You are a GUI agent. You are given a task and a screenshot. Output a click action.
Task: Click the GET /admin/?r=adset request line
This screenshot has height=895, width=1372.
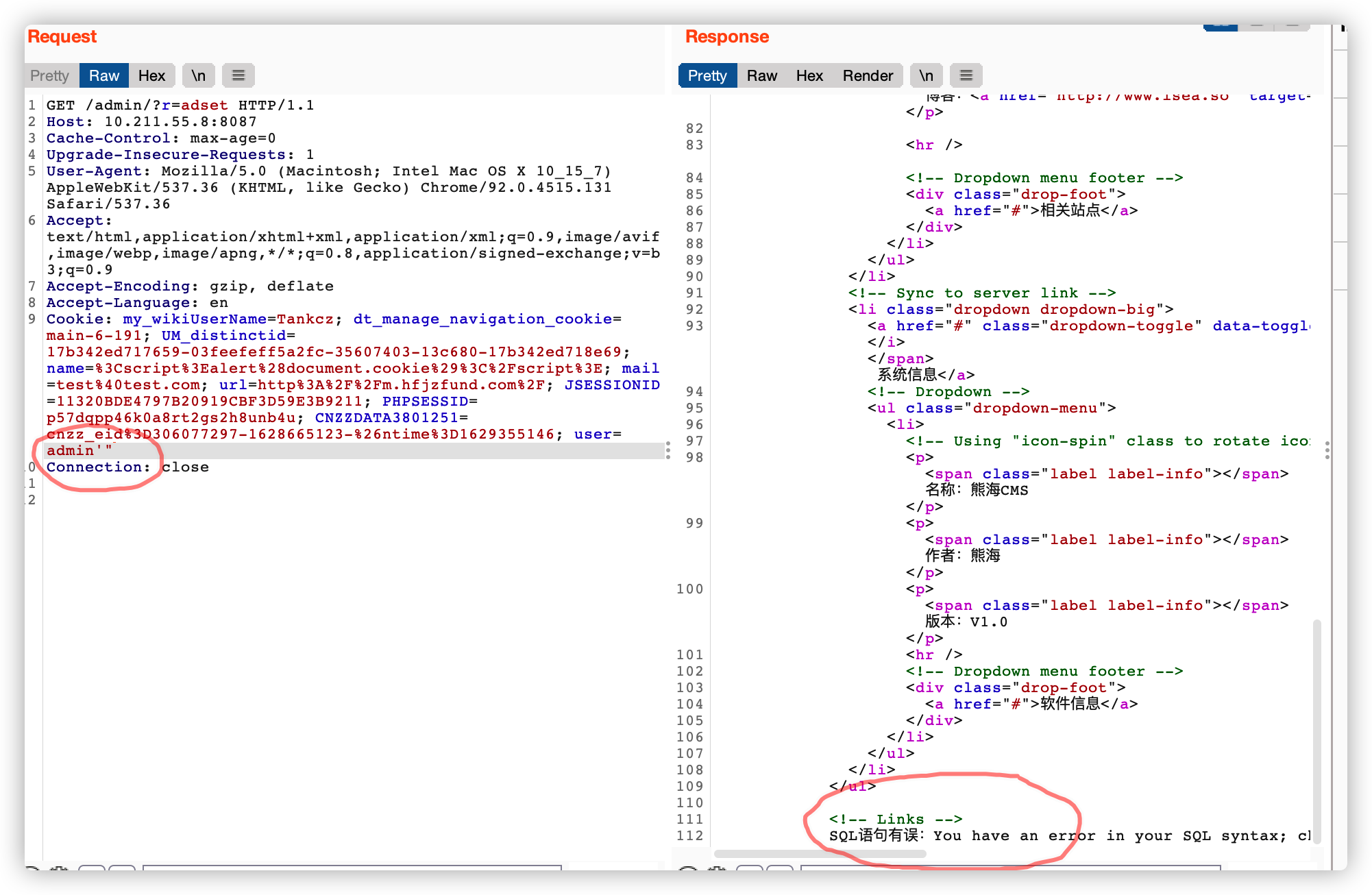180,105
